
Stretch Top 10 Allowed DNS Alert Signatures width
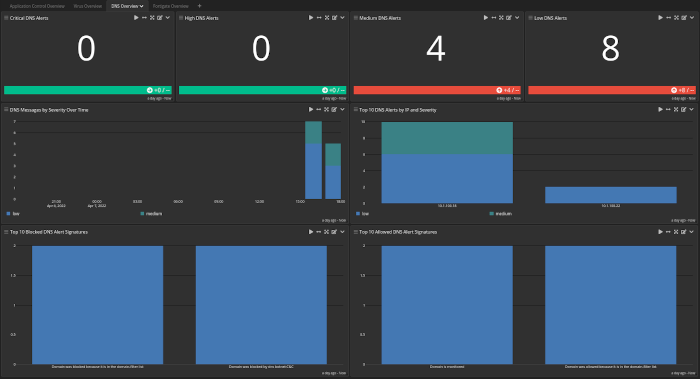(x=668, y=232)
